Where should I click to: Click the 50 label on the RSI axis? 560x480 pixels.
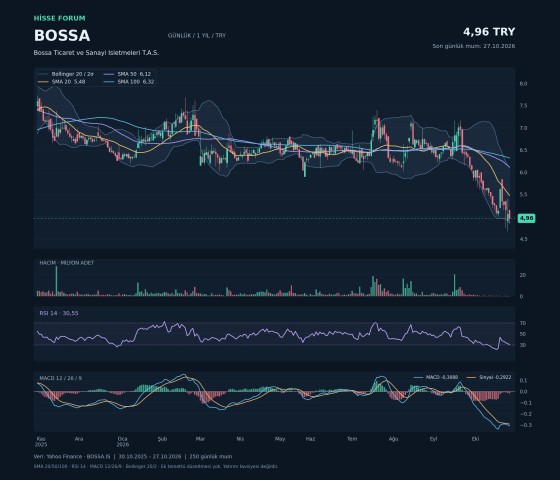tap(522, 334)
